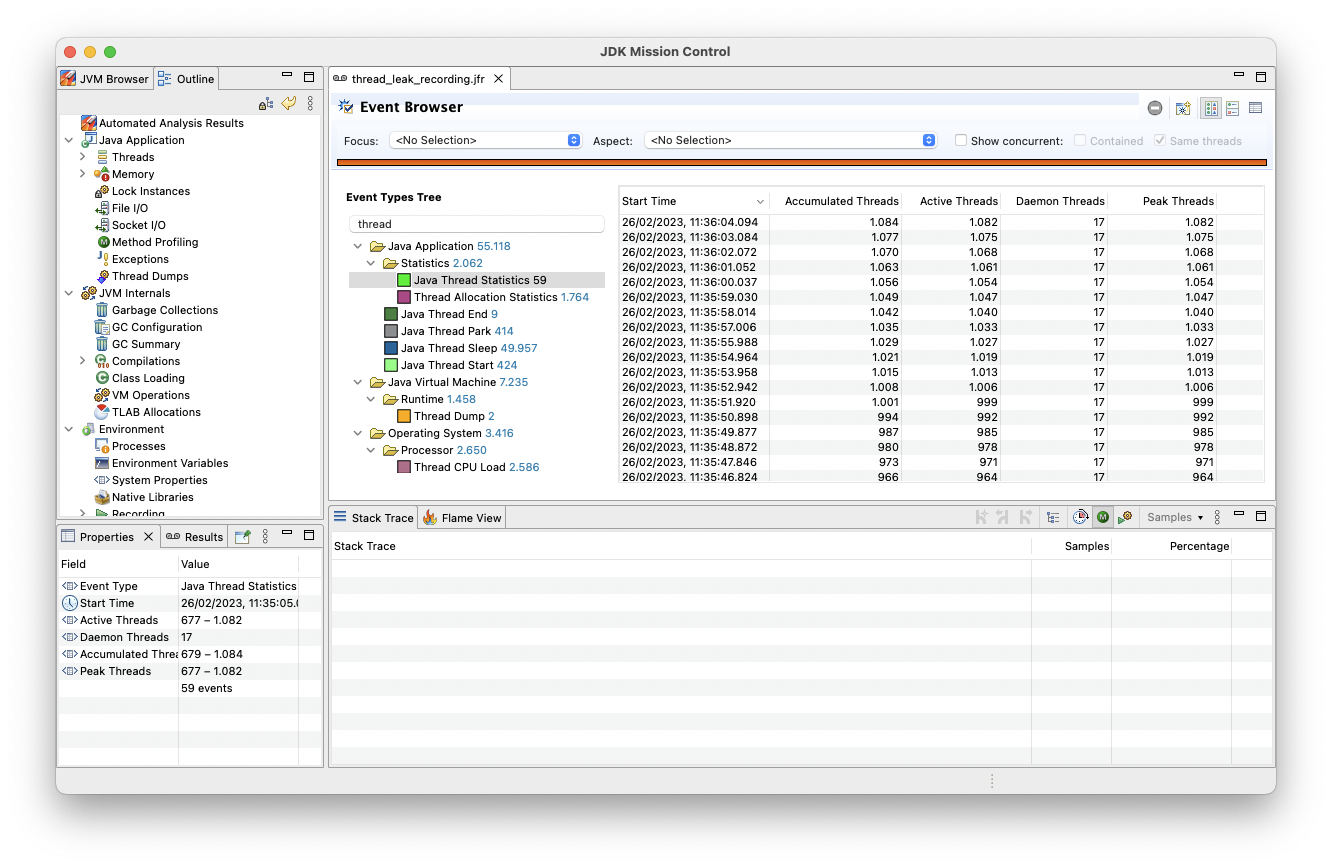
Task: Enable the Show concurrent checkbox
Action: (x=961, y=140)
